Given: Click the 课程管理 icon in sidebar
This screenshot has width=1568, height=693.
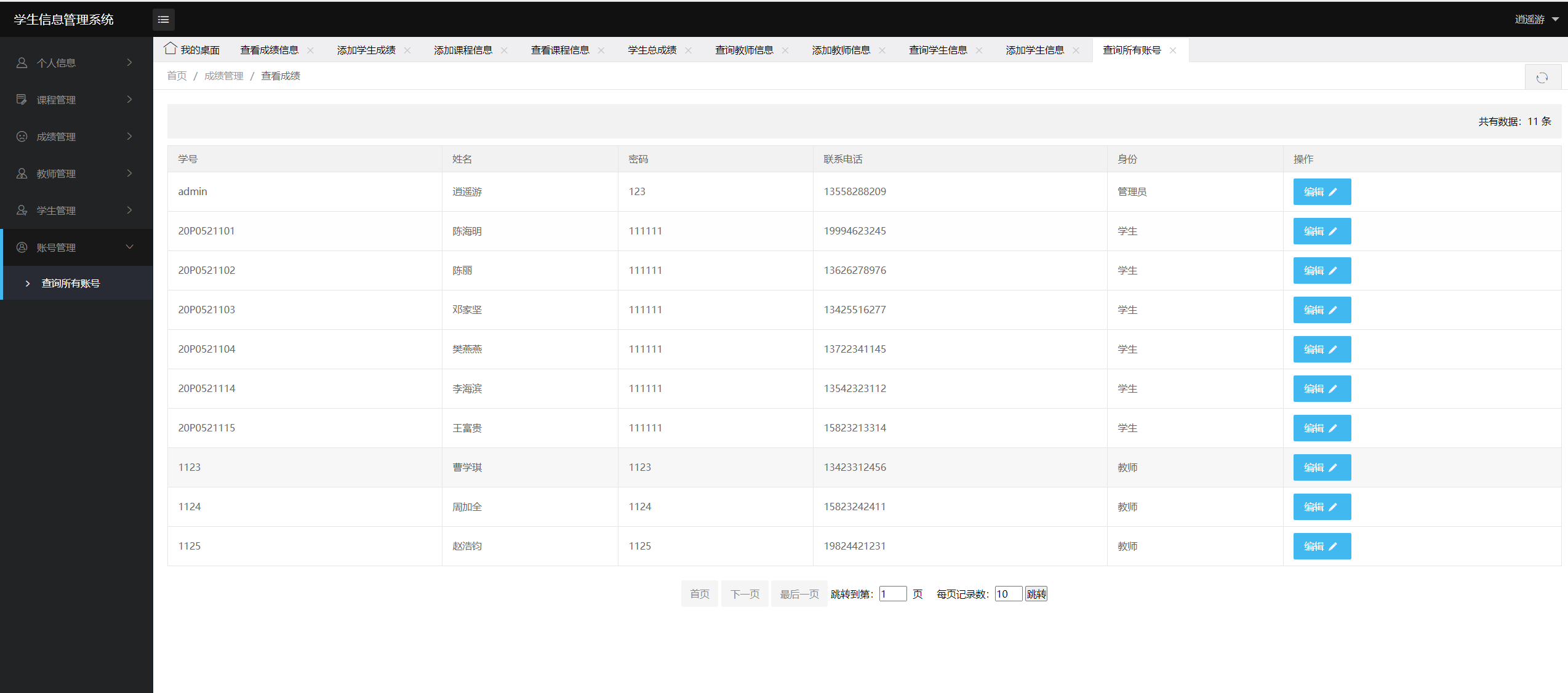Looking at the screenshot, I should click(22, 100).
